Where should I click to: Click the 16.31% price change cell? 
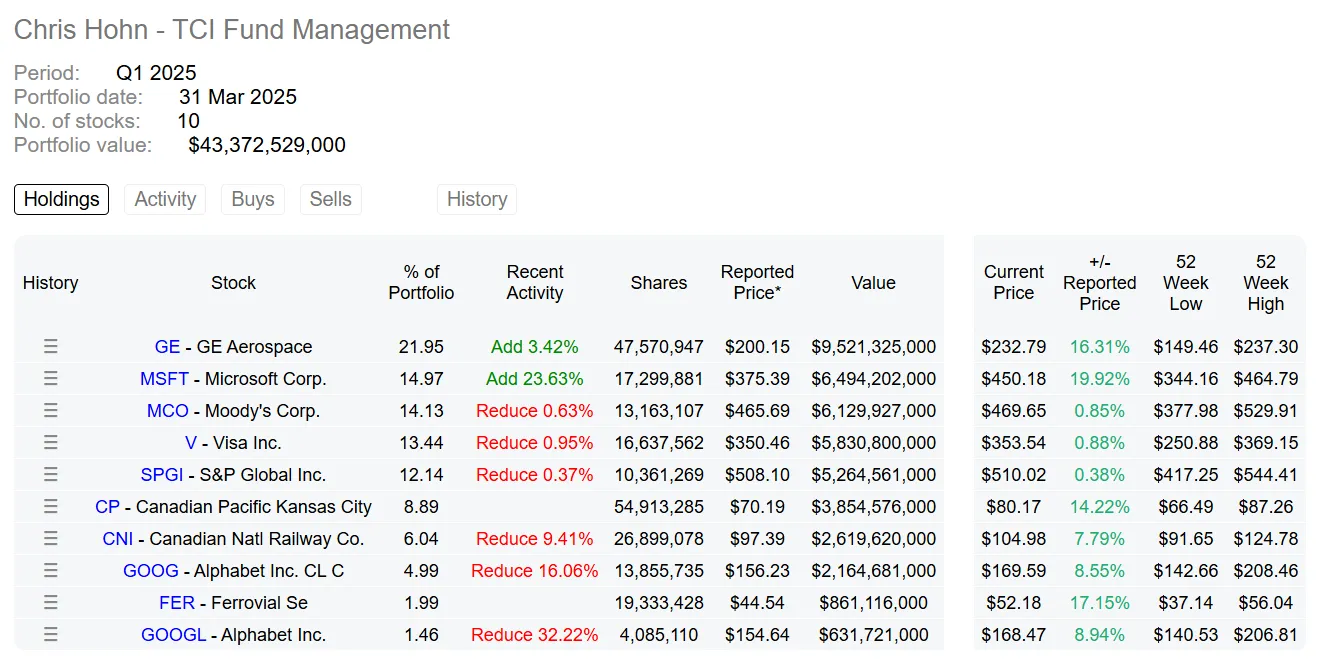pos(1100,347)
